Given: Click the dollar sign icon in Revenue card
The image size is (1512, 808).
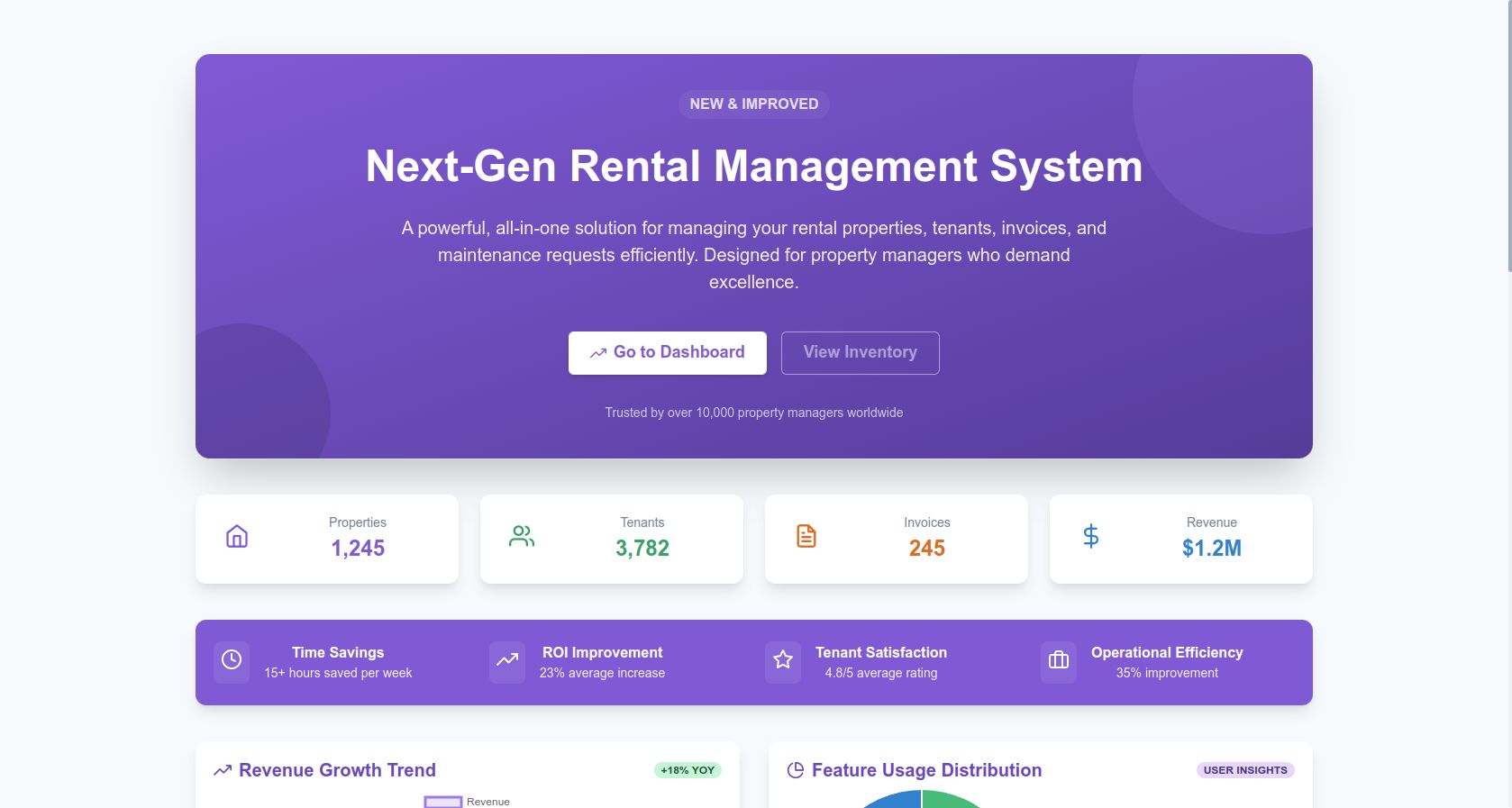Looking at the screenshot, I should point(1091,537).
